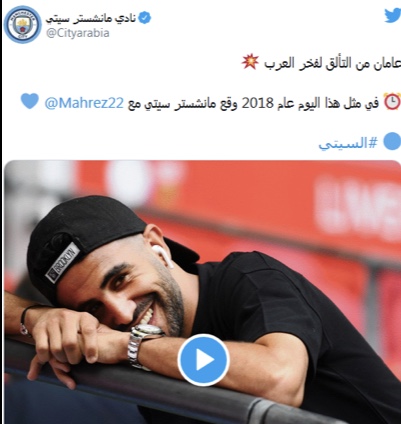
Task: Click the white wireless earbud in the photo
Action: point(162,255)
